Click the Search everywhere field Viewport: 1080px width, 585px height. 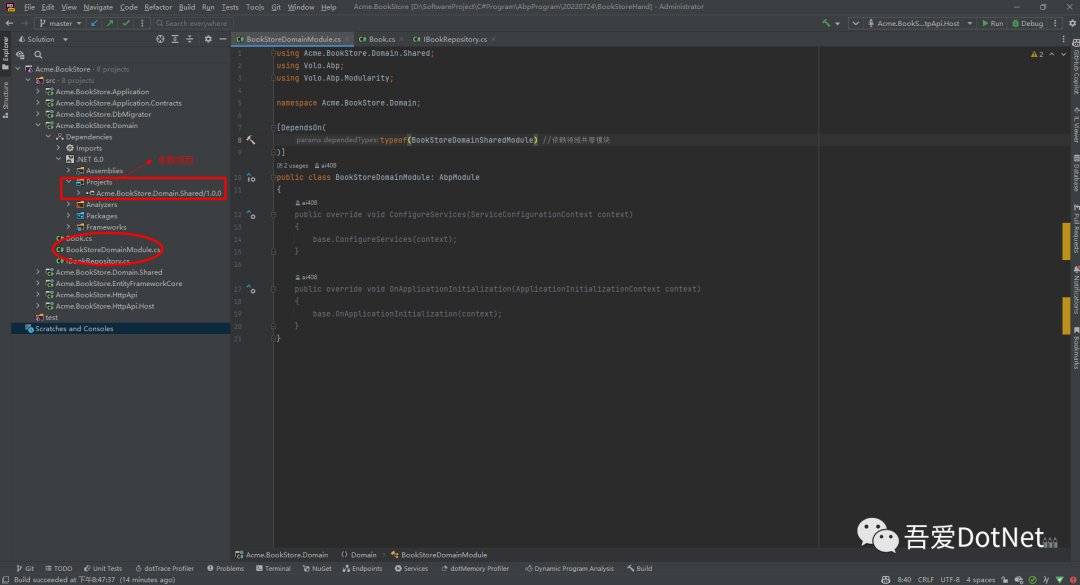click(x=192, y=23)
